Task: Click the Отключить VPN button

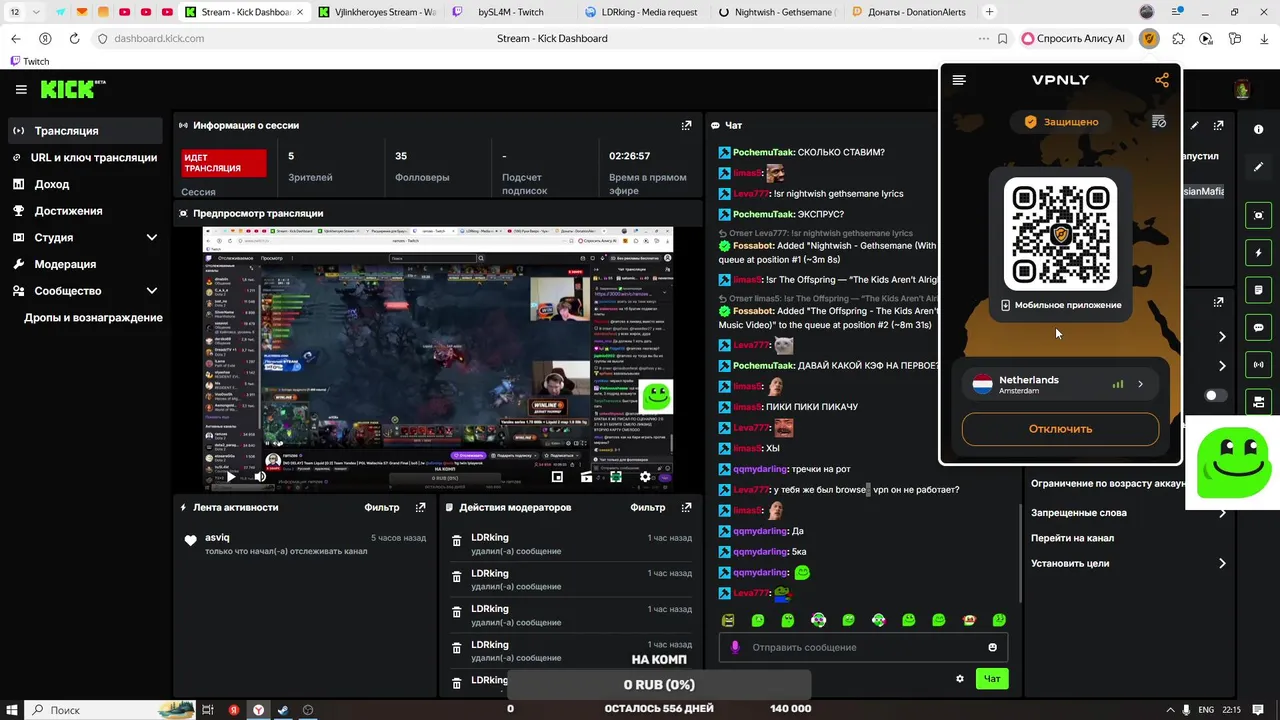Action: [1060, 429]
